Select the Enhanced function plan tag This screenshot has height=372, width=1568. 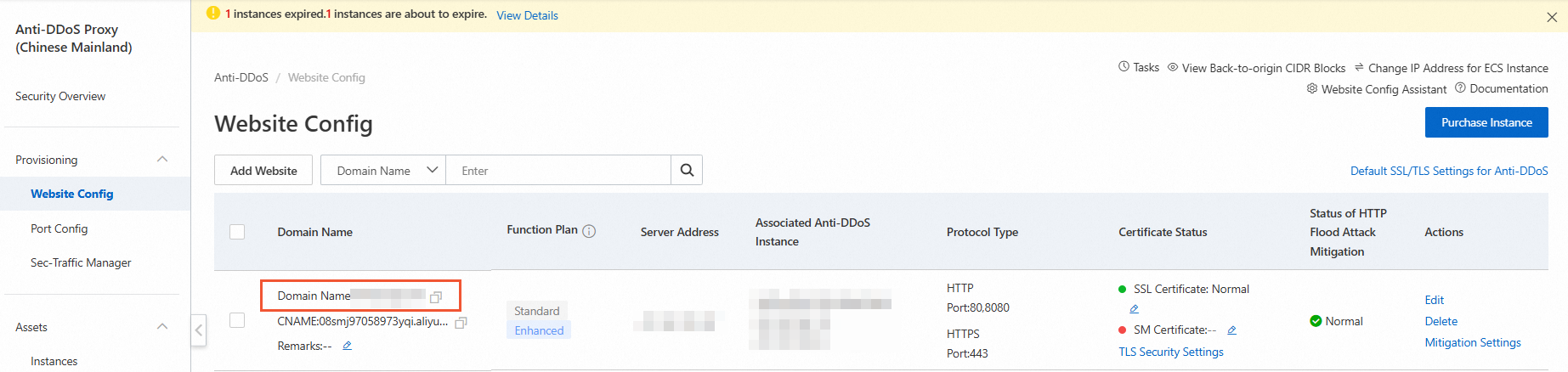click(539, 330)
